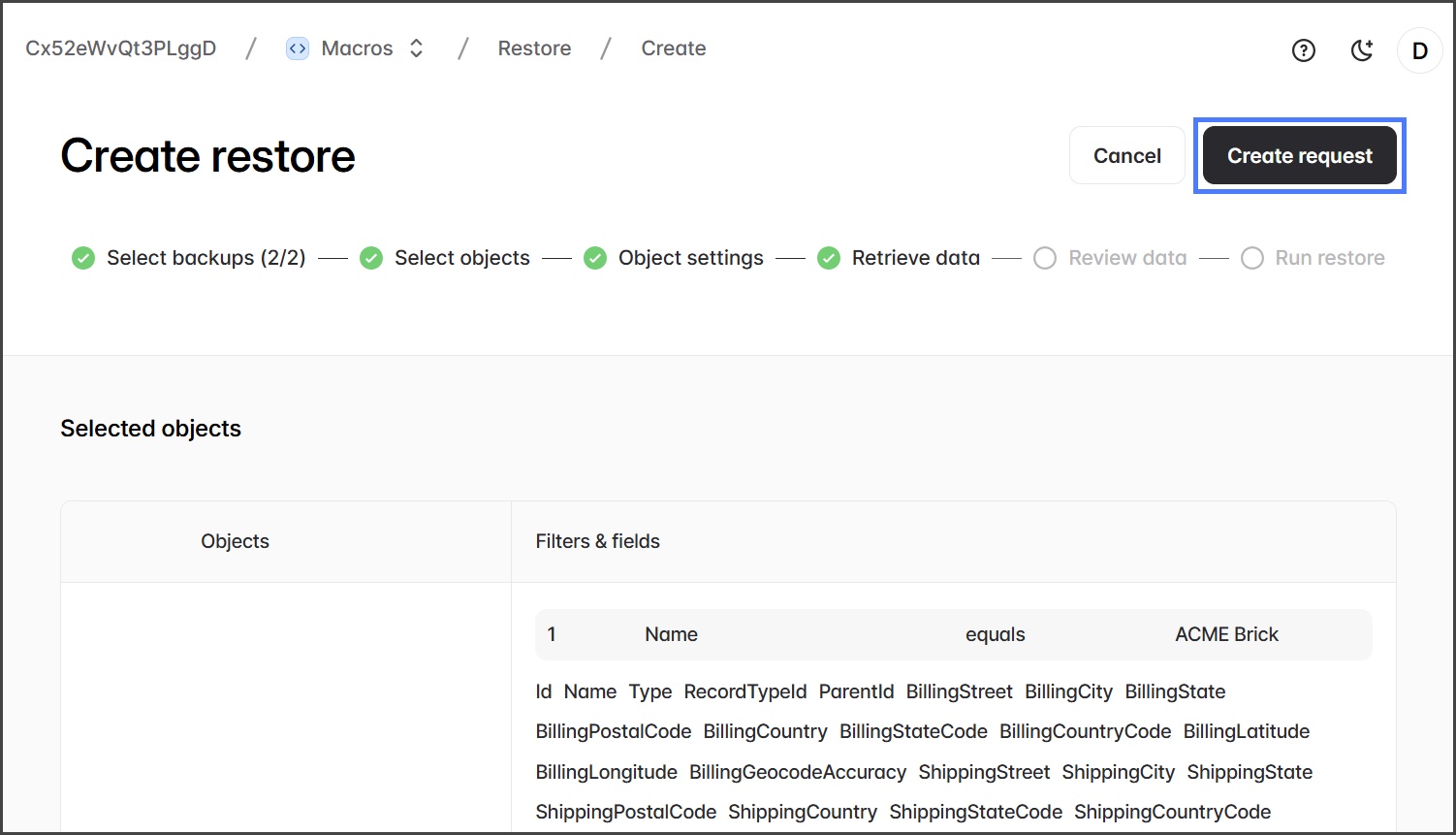Click the Retrieve data green checkmark icon
Screen dimensions: 1456x835
click(x=829, y=258)
